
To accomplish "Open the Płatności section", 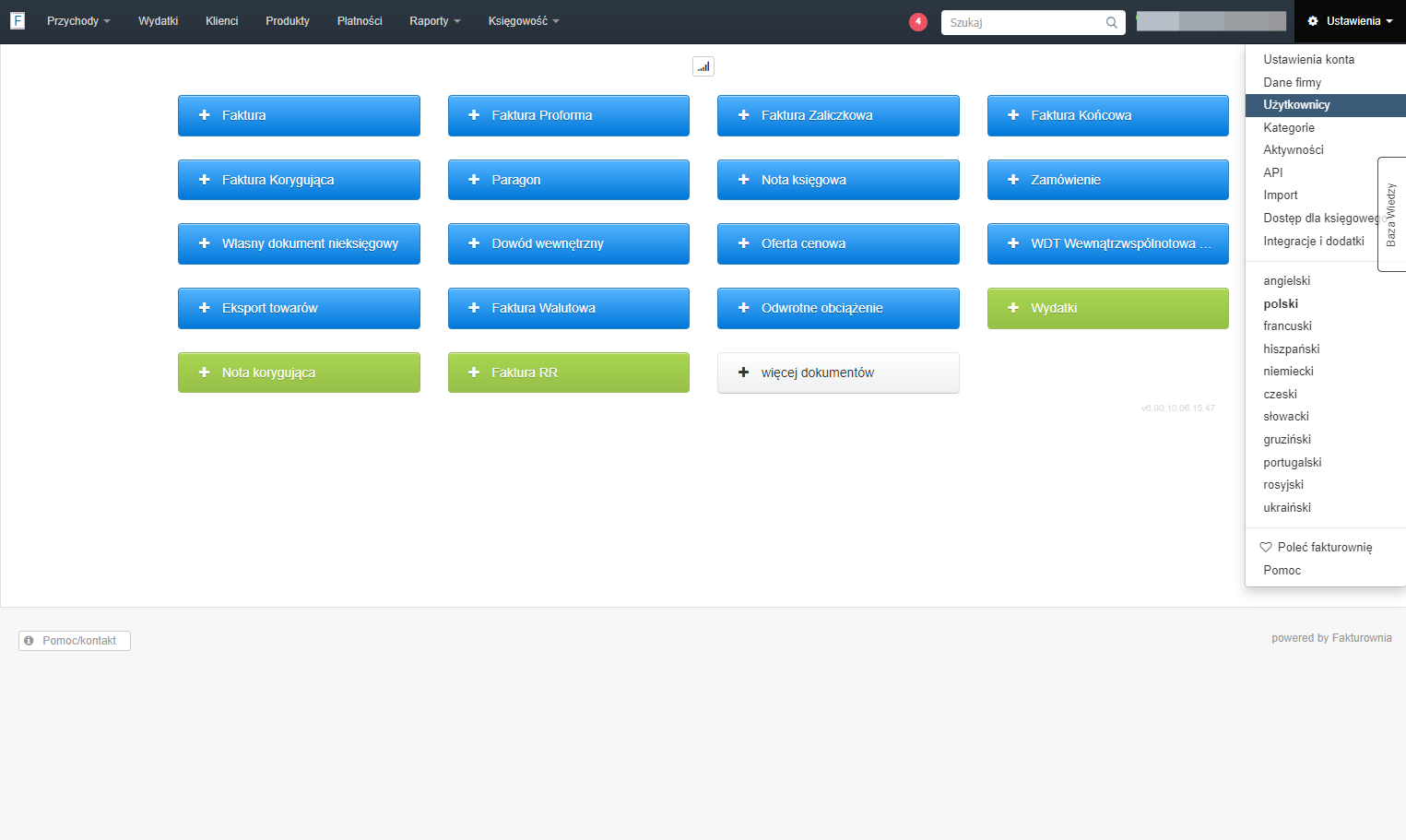I will point(360,21).
